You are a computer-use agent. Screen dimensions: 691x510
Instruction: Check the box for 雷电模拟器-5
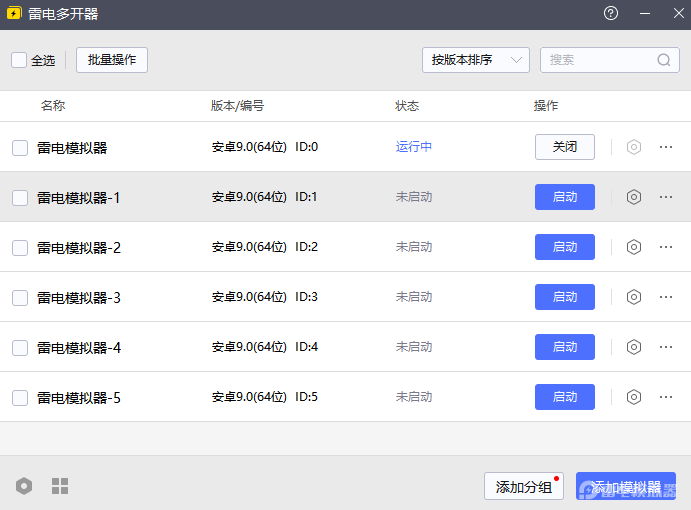click(x=20, y=398)
